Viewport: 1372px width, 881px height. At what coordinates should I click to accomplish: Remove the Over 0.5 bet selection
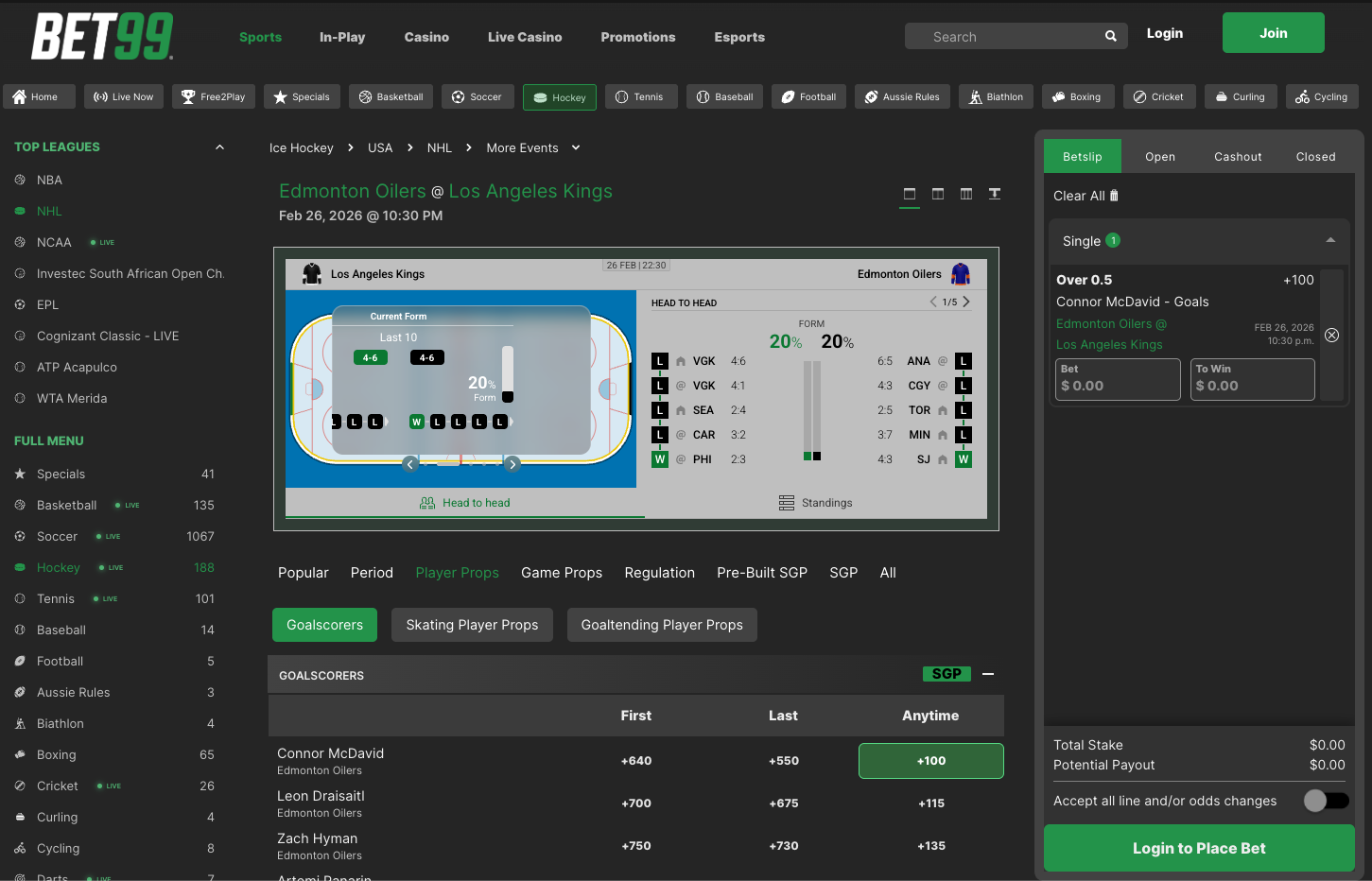(1331, 335)
